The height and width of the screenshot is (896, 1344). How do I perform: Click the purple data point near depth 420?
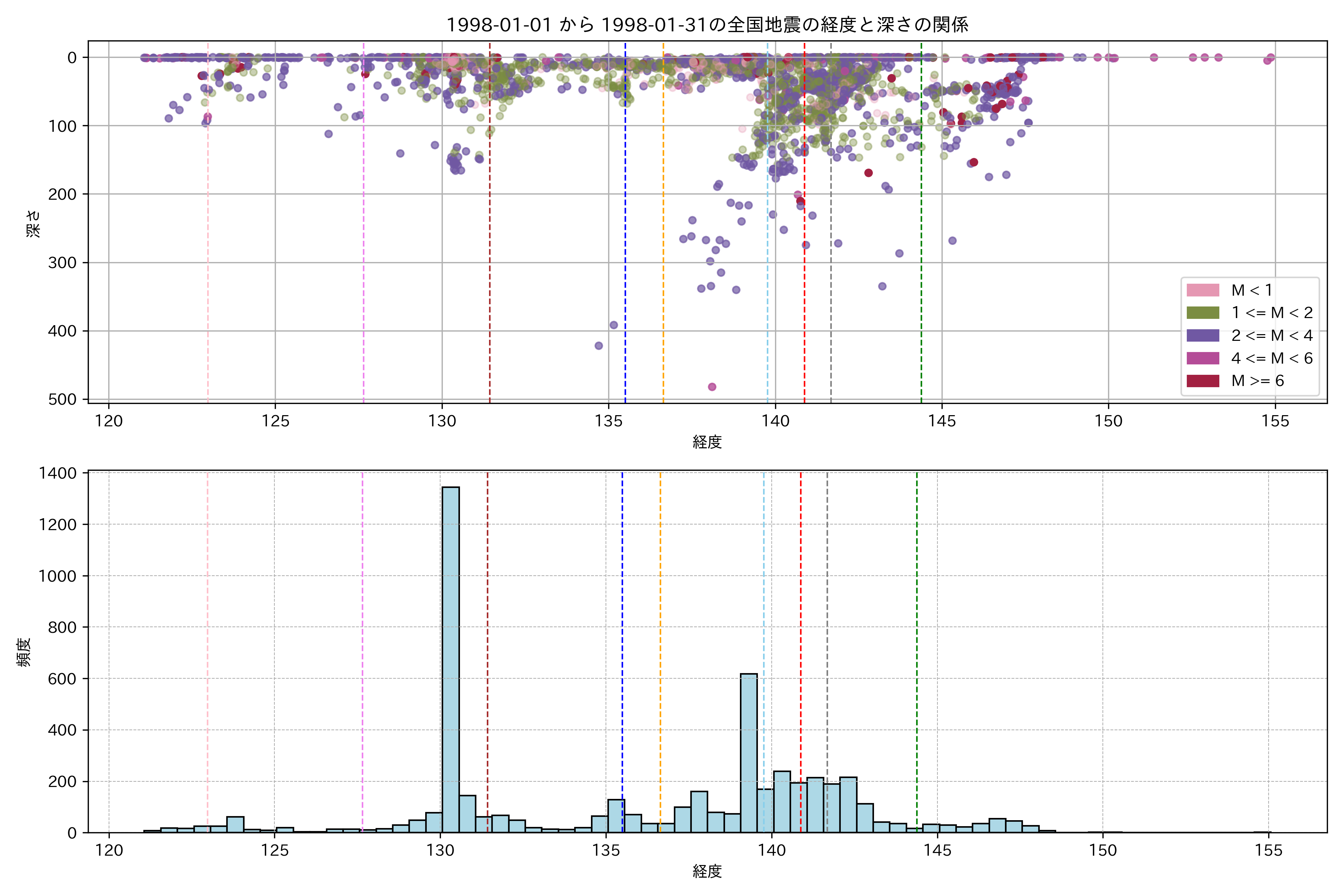[x=599, y=346]
